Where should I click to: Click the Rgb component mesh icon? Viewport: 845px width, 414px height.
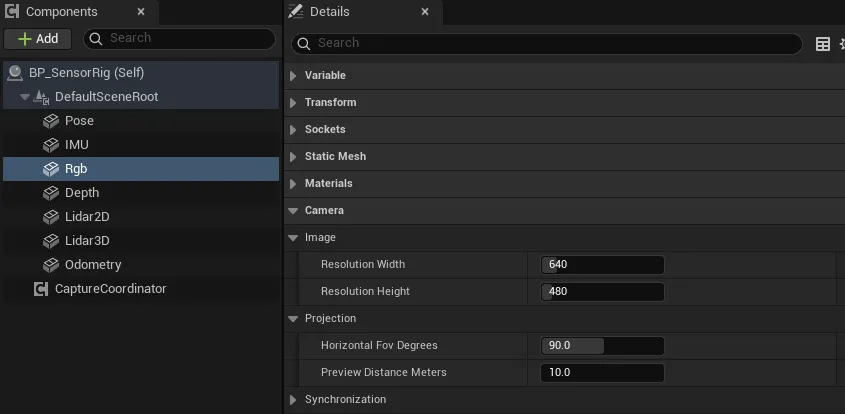pos(51,169)
